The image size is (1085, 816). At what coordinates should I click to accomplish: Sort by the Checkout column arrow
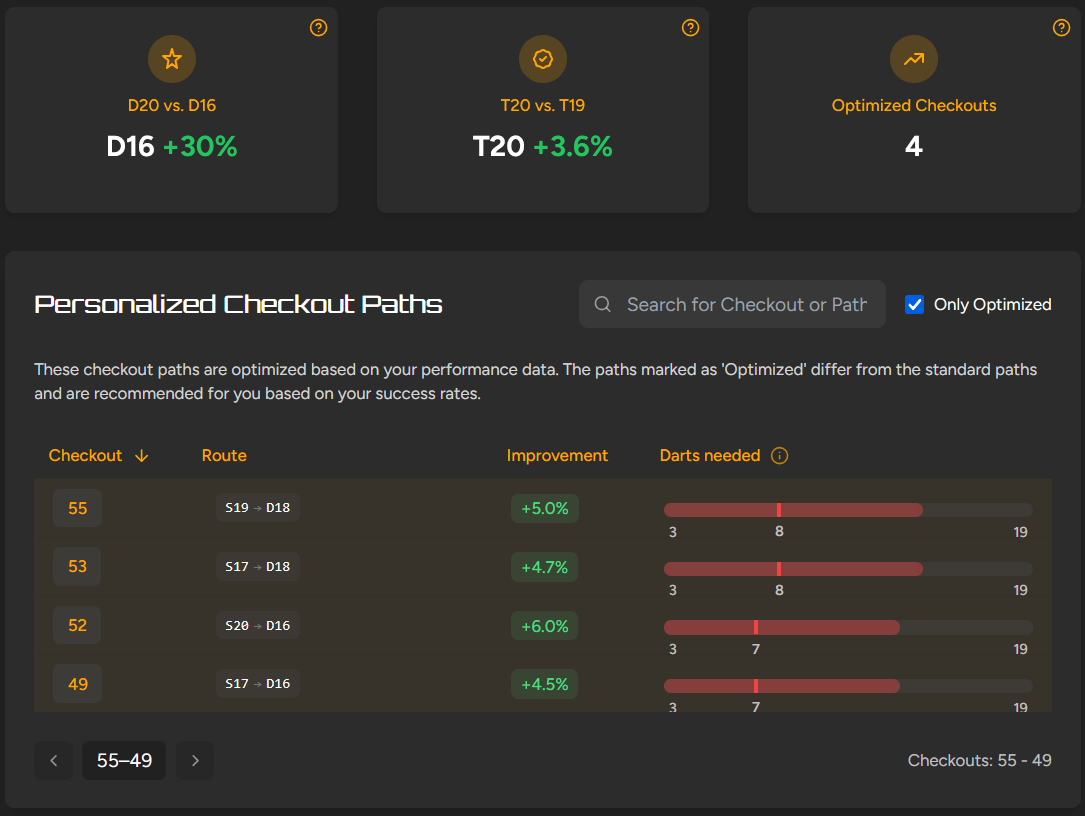[x=141, y=455]
